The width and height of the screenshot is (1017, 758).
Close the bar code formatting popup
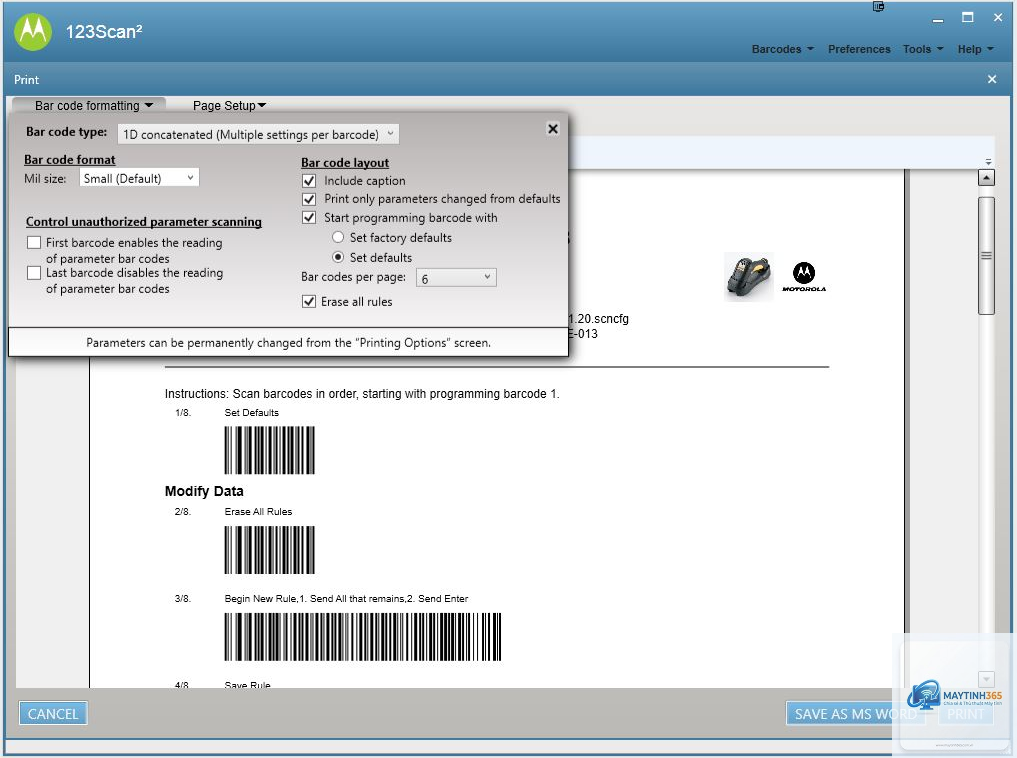click(553, 128)
